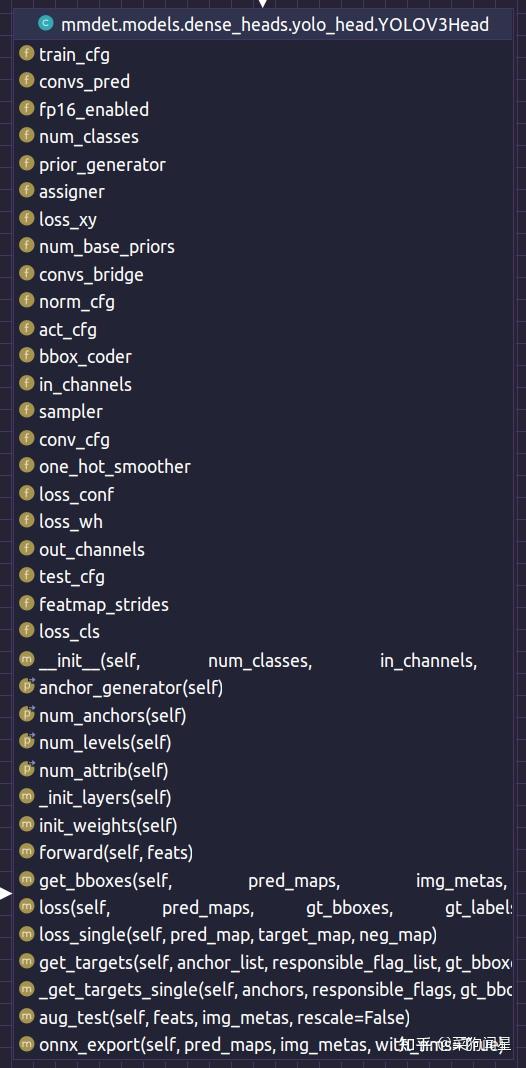Click the class icon beside YOLOV3Head title
The width and height of the screenshot is (526, 1068).
click(46, 25)
